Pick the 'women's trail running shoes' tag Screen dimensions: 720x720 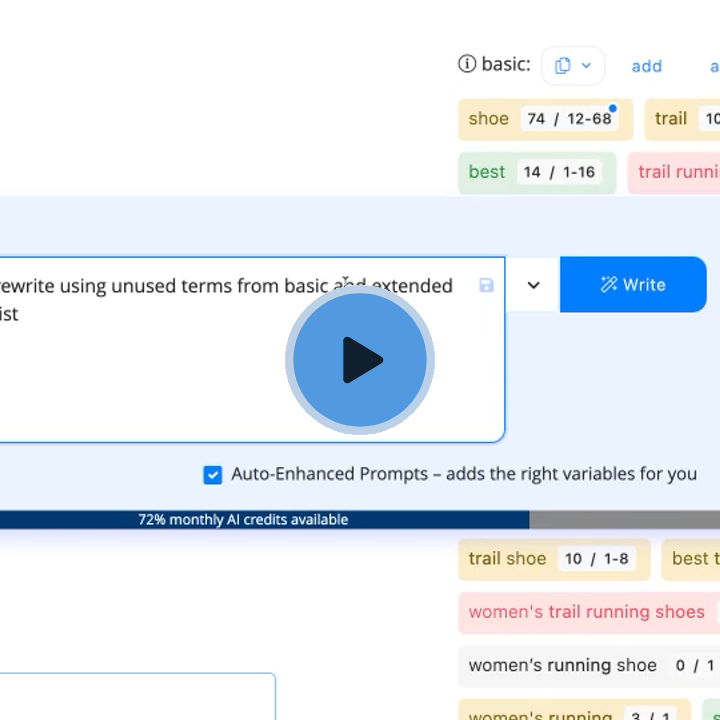[586, 612]
